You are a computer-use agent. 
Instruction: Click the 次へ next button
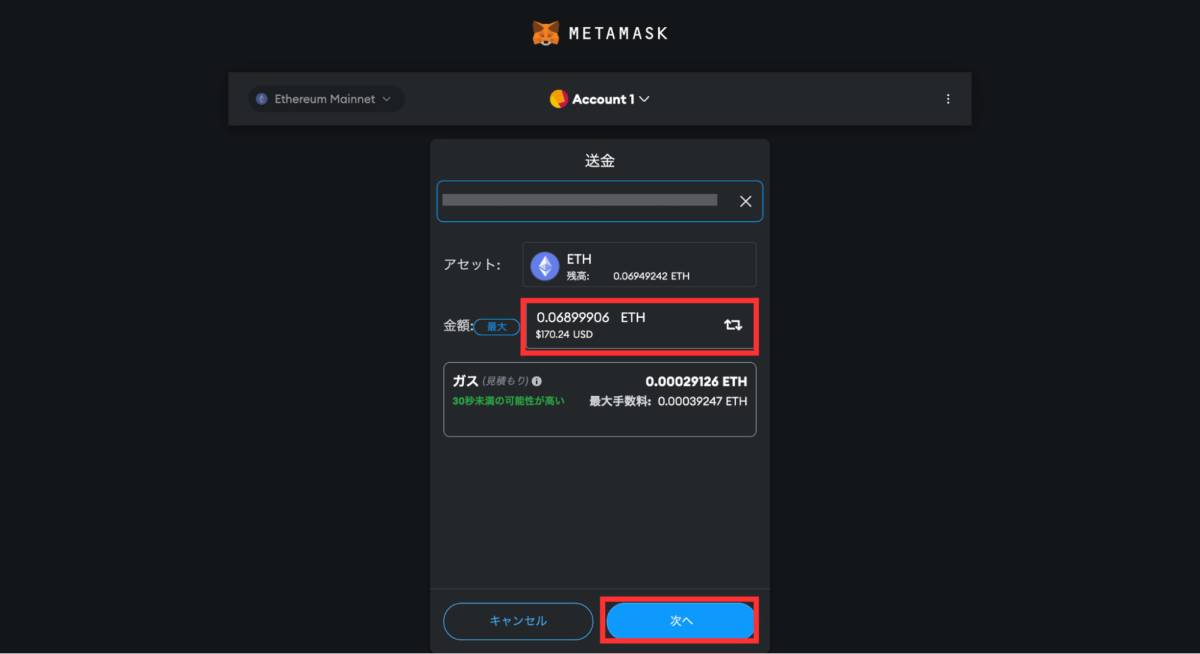(680, 620)
